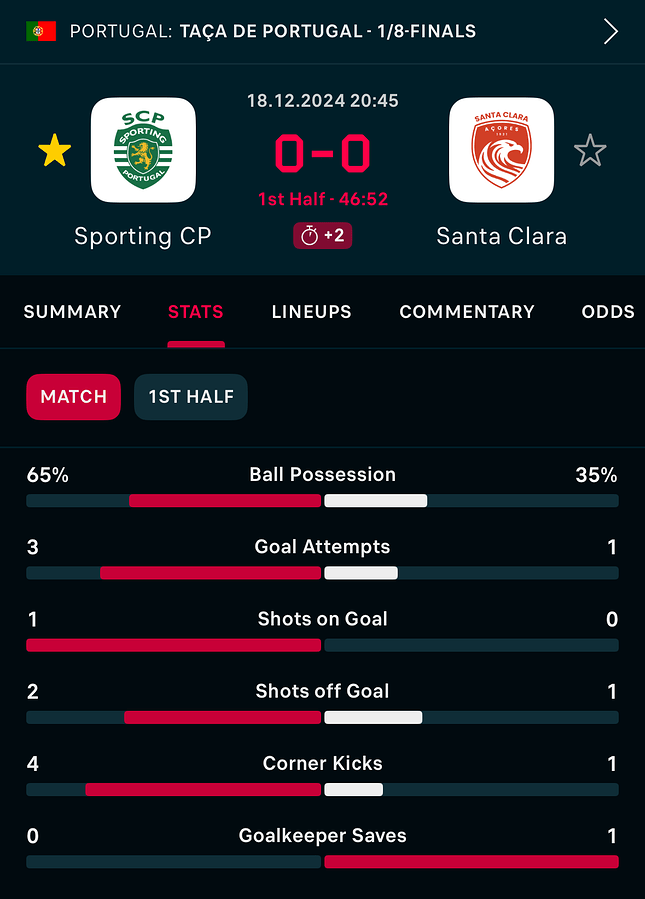Image resolution: width=645 pixels, height=899 pixels.
Task: Tap the Santa Clara team name
Action: point(502,236)
